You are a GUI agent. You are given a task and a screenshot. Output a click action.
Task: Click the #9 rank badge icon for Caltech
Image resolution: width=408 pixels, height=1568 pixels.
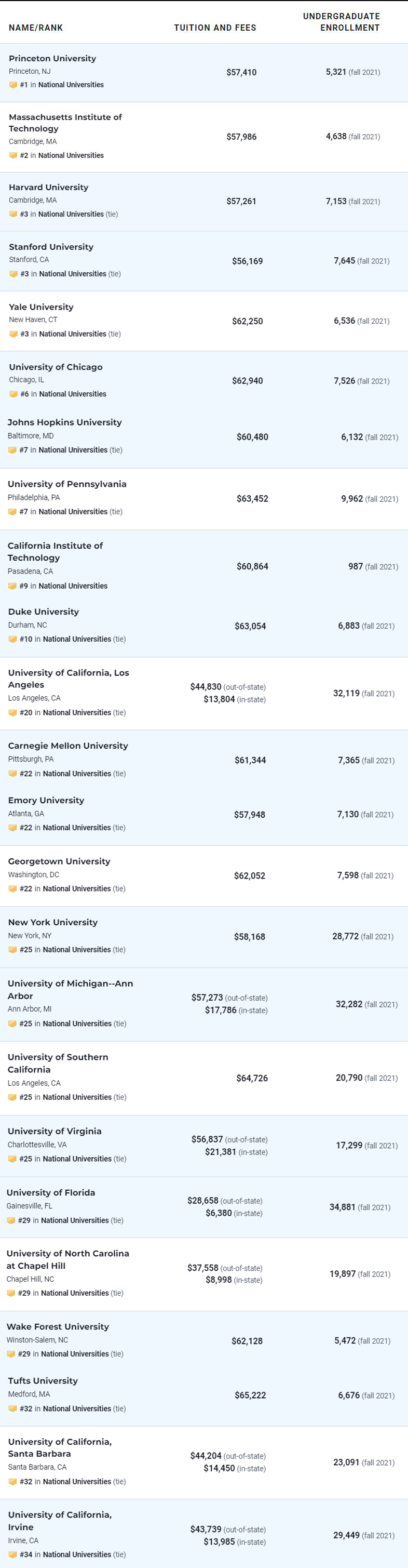click(12, 586)
